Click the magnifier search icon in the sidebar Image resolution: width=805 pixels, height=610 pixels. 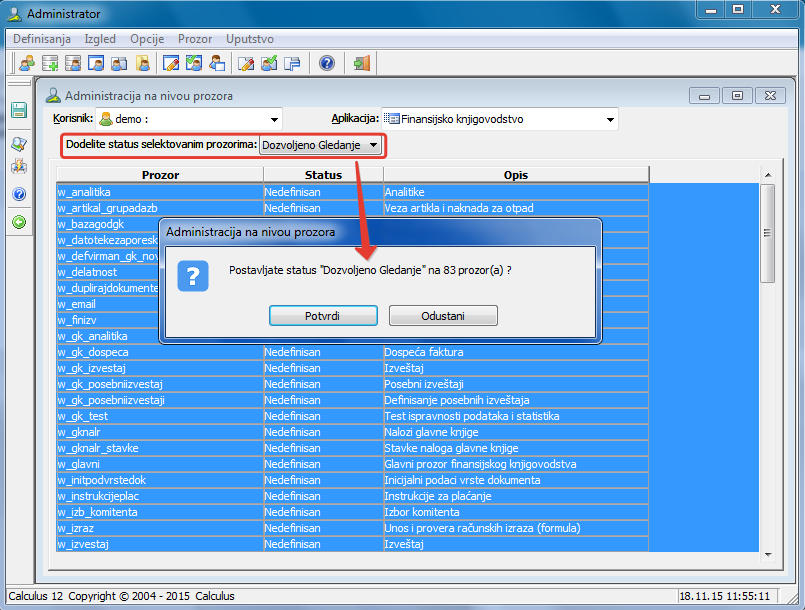(x=19, y=144)
